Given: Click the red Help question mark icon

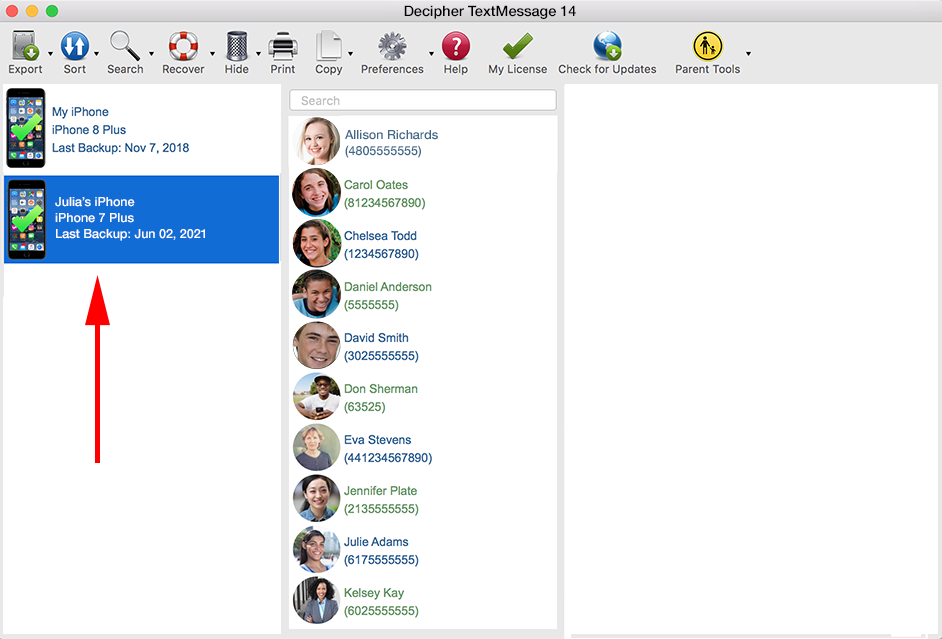Looking at the screenshot, I should coord(456,46).
